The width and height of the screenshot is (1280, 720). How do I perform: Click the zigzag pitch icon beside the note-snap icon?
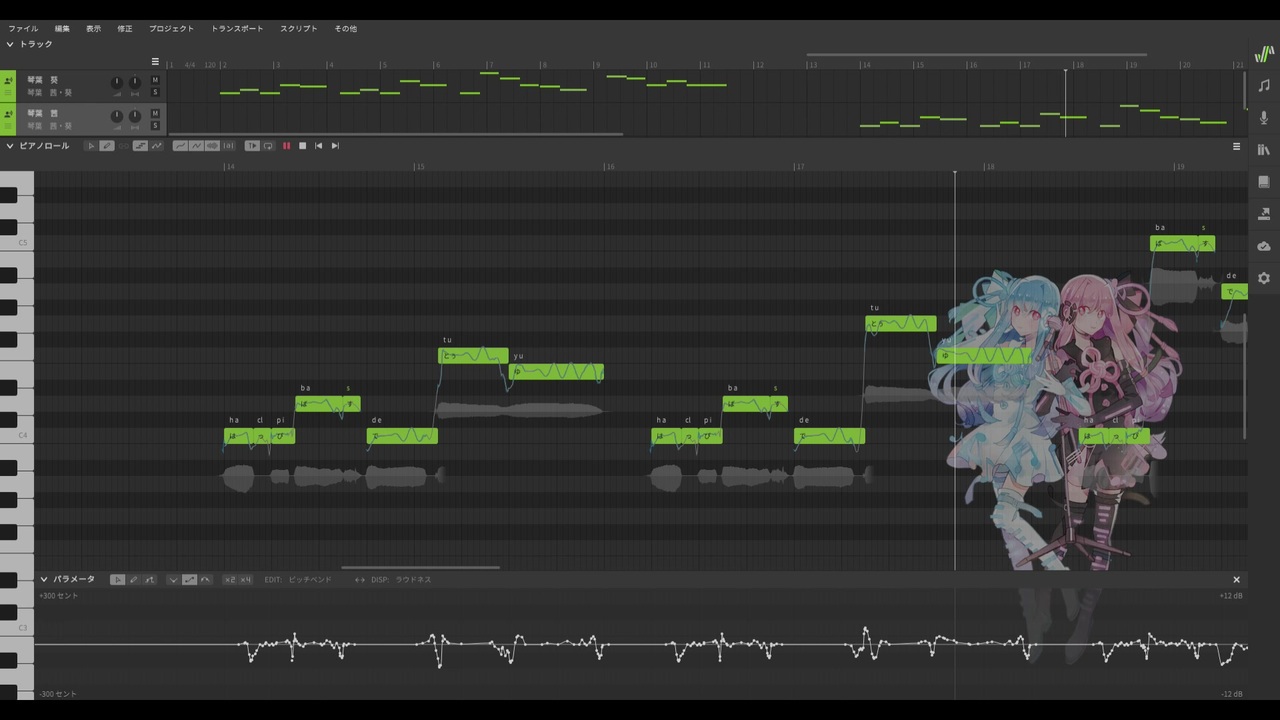point(156,146)
